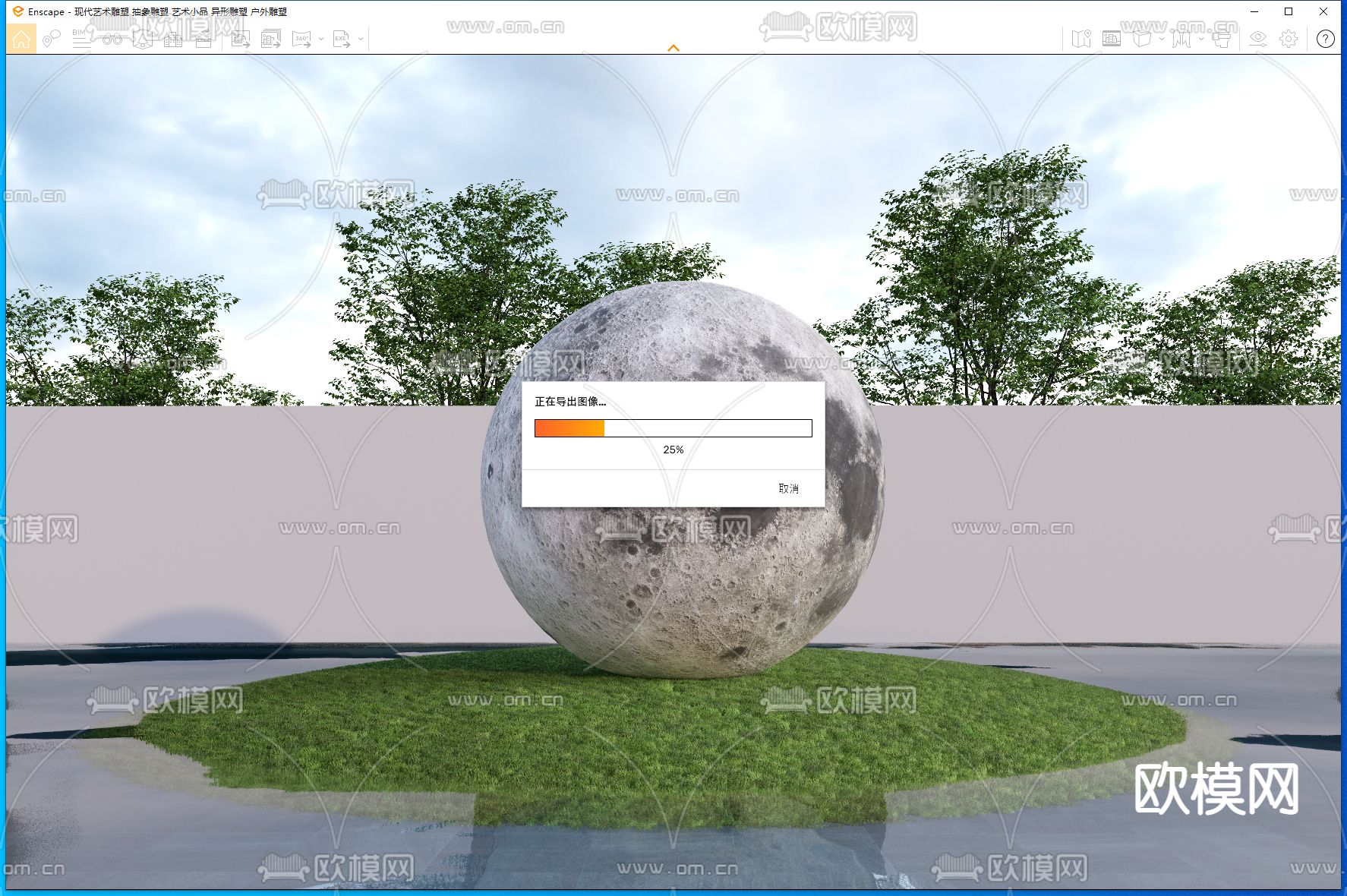The width and height of the screenshot is (1347, 896).
Task: Toggle the minimap map icon
Action: click(x=1081, y=39)
